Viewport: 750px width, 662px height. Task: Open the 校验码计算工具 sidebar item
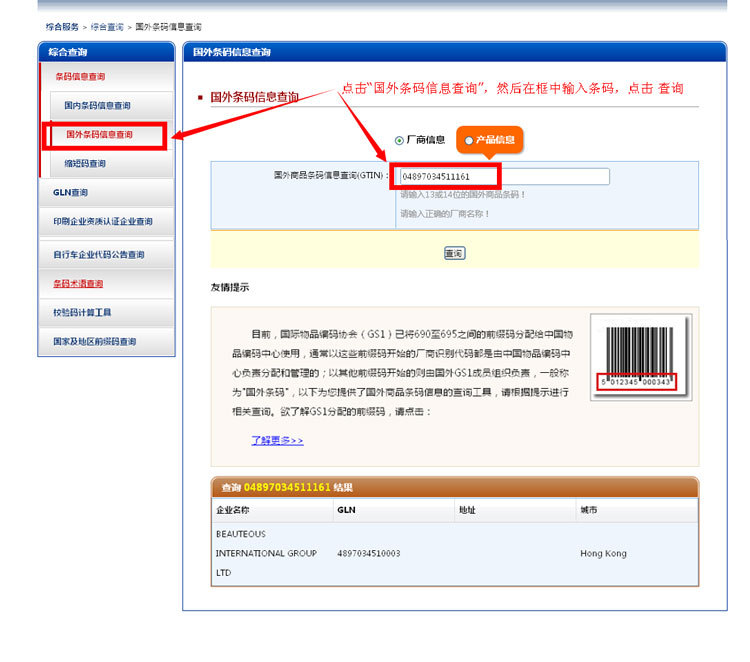pos(82,312)
